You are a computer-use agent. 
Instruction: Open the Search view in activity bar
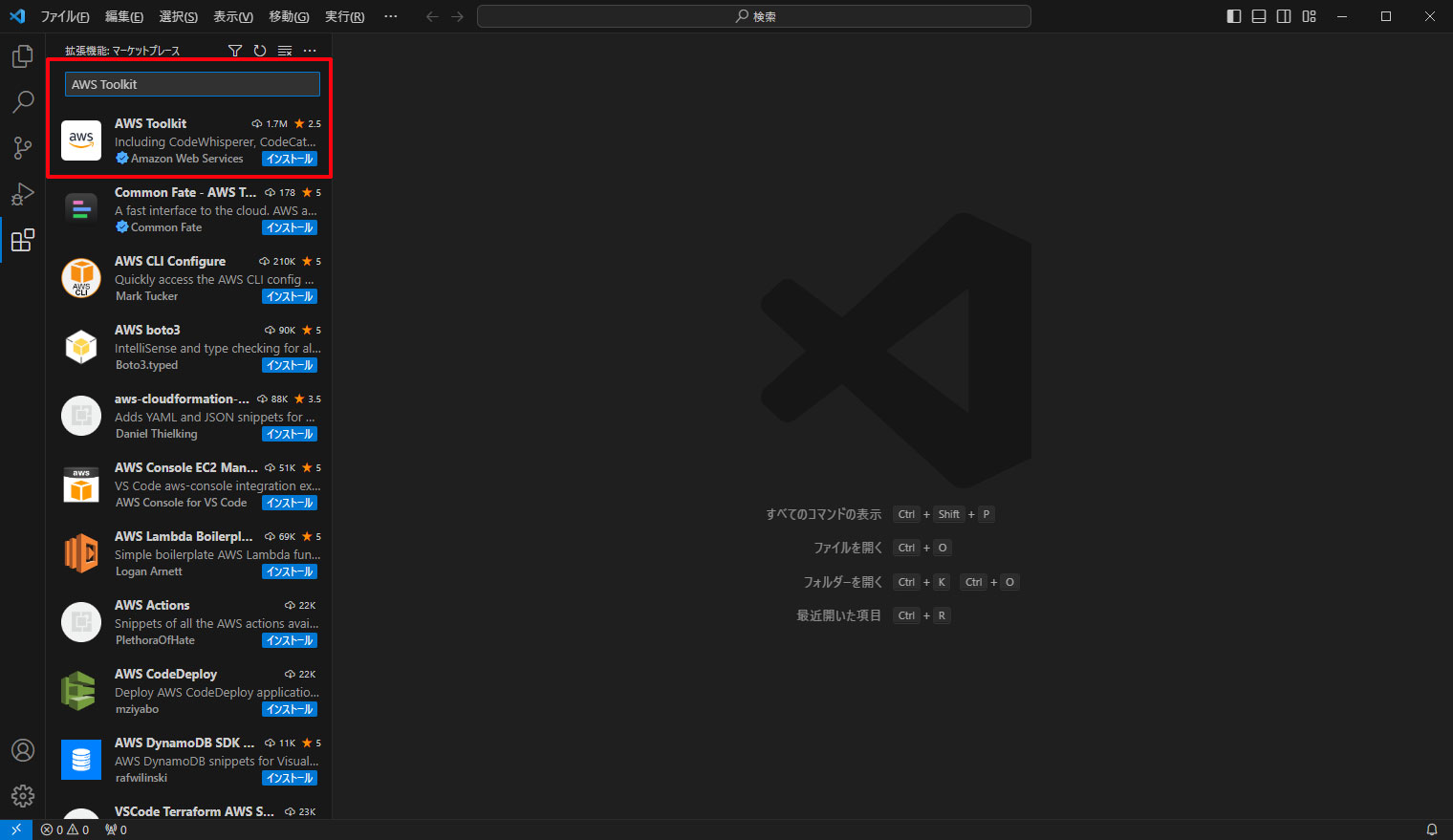(23, 102)
